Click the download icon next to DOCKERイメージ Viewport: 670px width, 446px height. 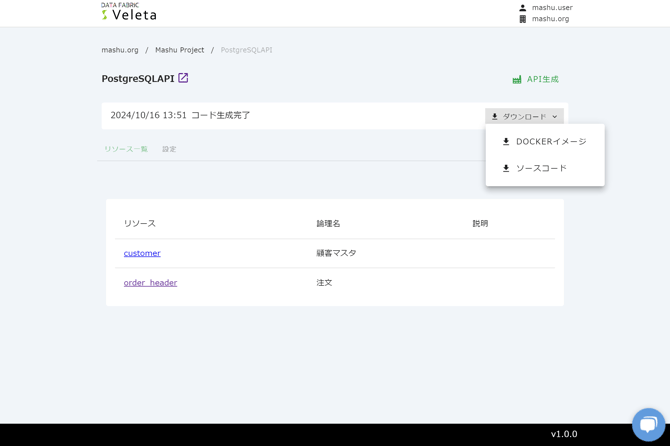click(506, 142)
